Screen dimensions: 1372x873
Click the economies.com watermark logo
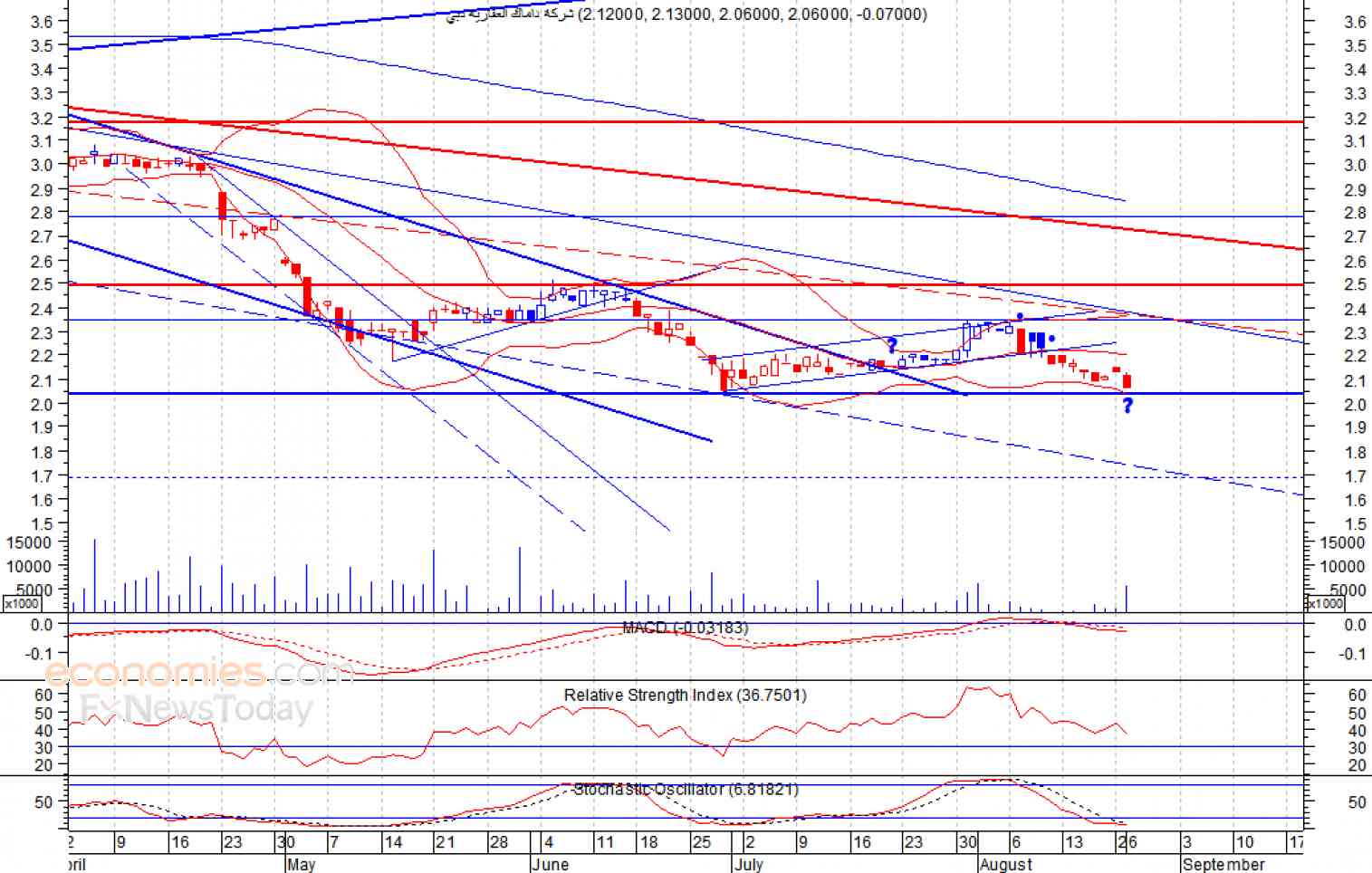[199, 673]
